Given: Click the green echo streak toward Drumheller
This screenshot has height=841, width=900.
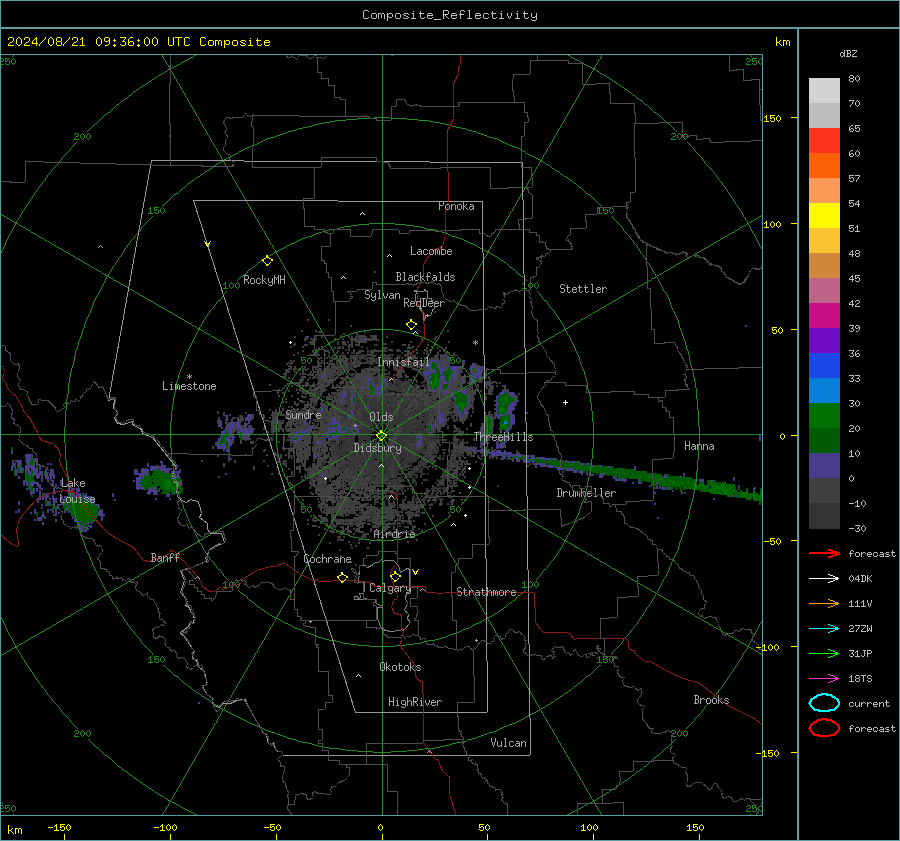Looking at the screenshot, I should (x=626, y=474).
